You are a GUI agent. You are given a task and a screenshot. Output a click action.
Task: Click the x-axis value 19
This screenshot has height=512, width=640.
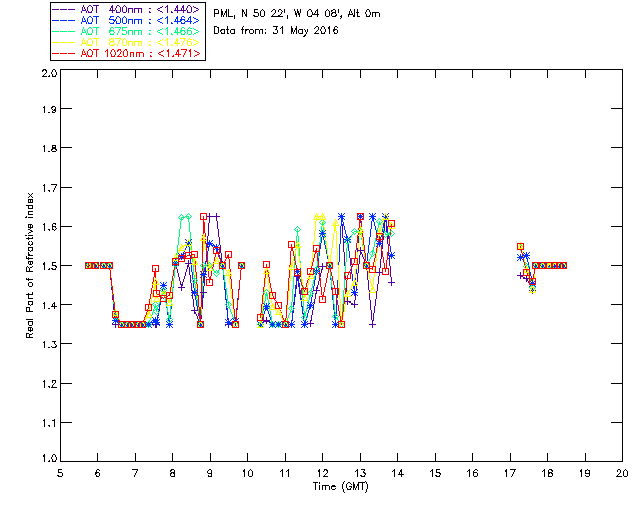[x=585, y=473]
